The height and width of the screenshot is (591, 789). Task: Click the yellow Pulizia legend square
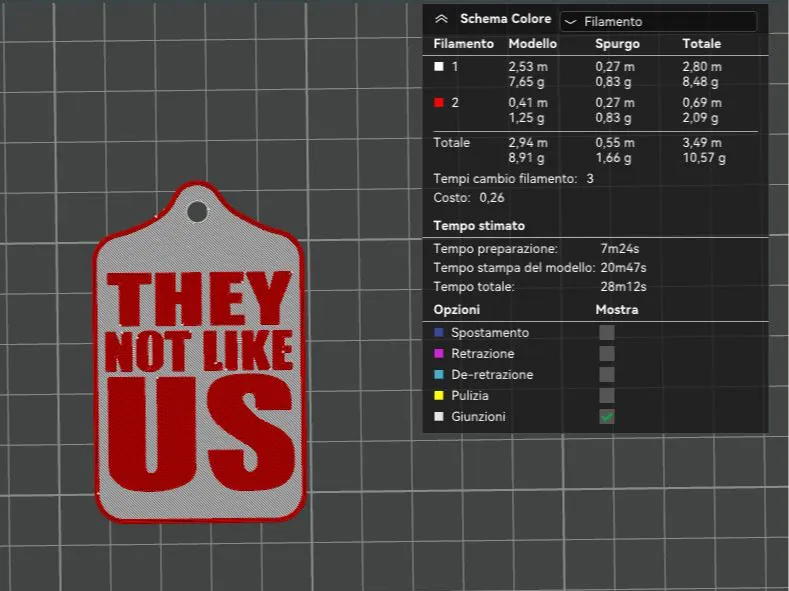[439, 395]
